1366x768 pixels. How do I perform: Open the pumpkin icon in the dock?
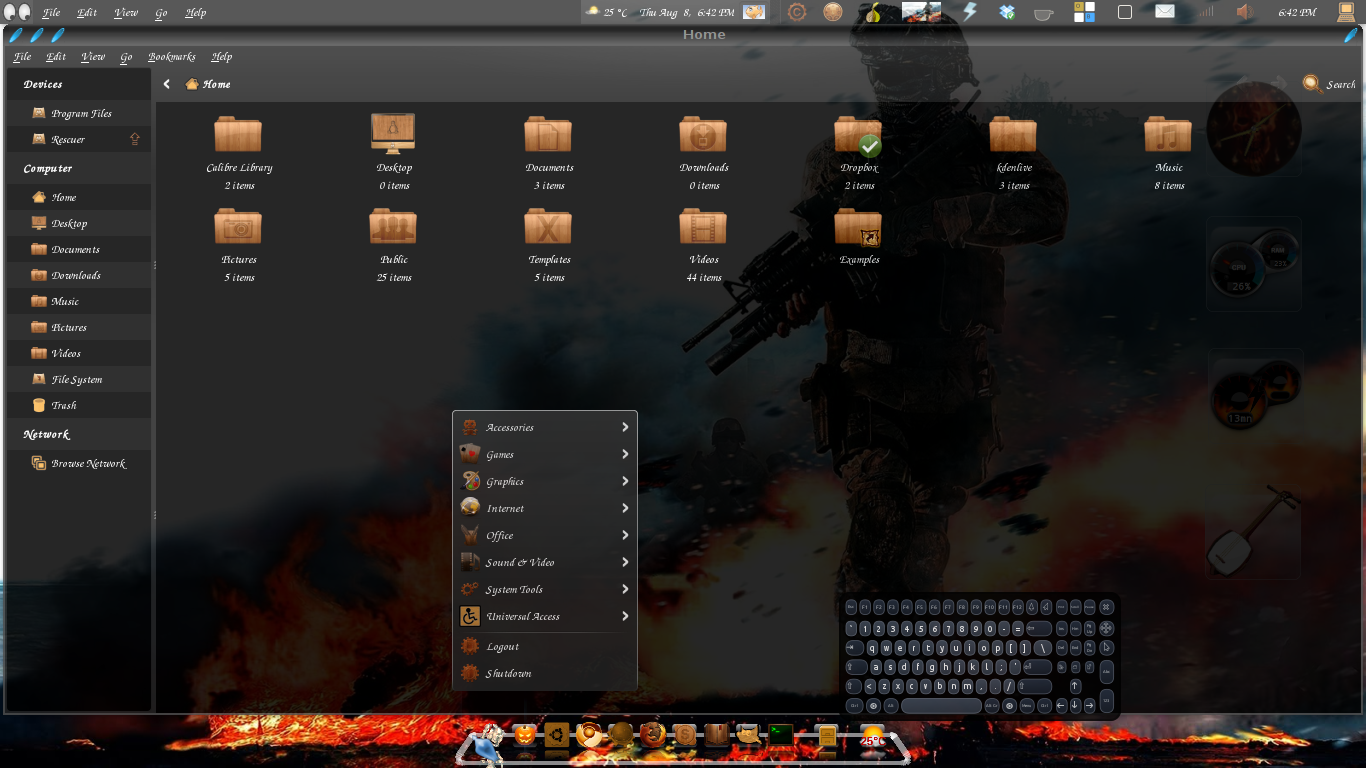525,736
